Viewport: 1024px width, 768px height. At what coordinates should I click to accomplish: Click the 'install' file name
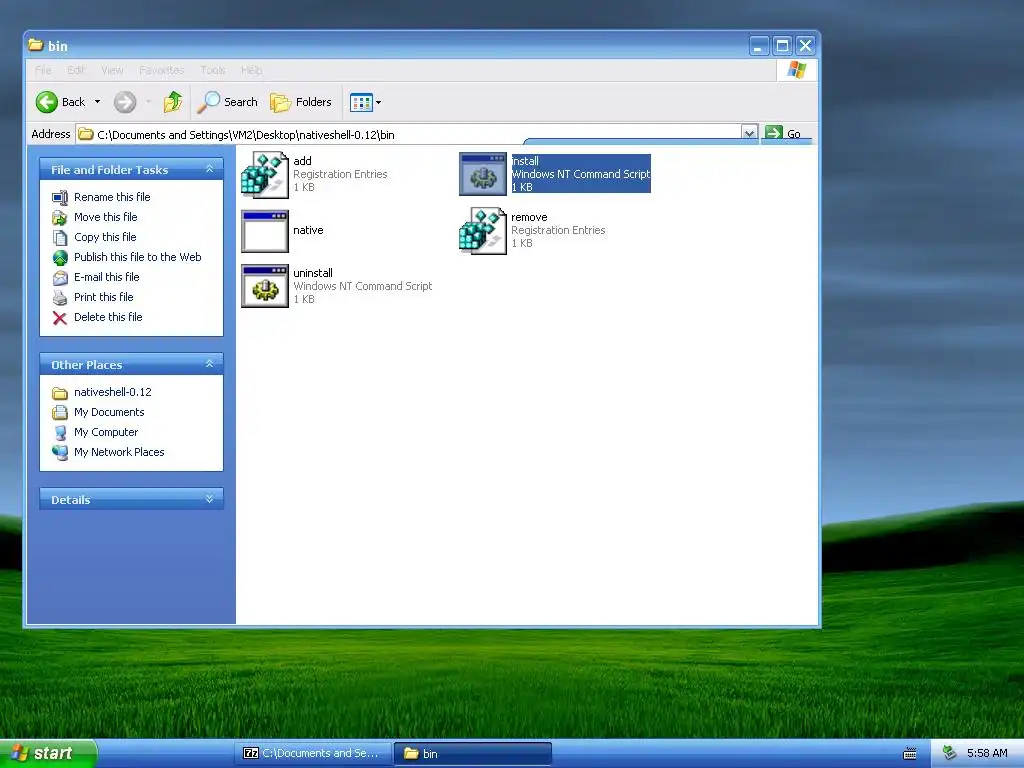(525, 161)
